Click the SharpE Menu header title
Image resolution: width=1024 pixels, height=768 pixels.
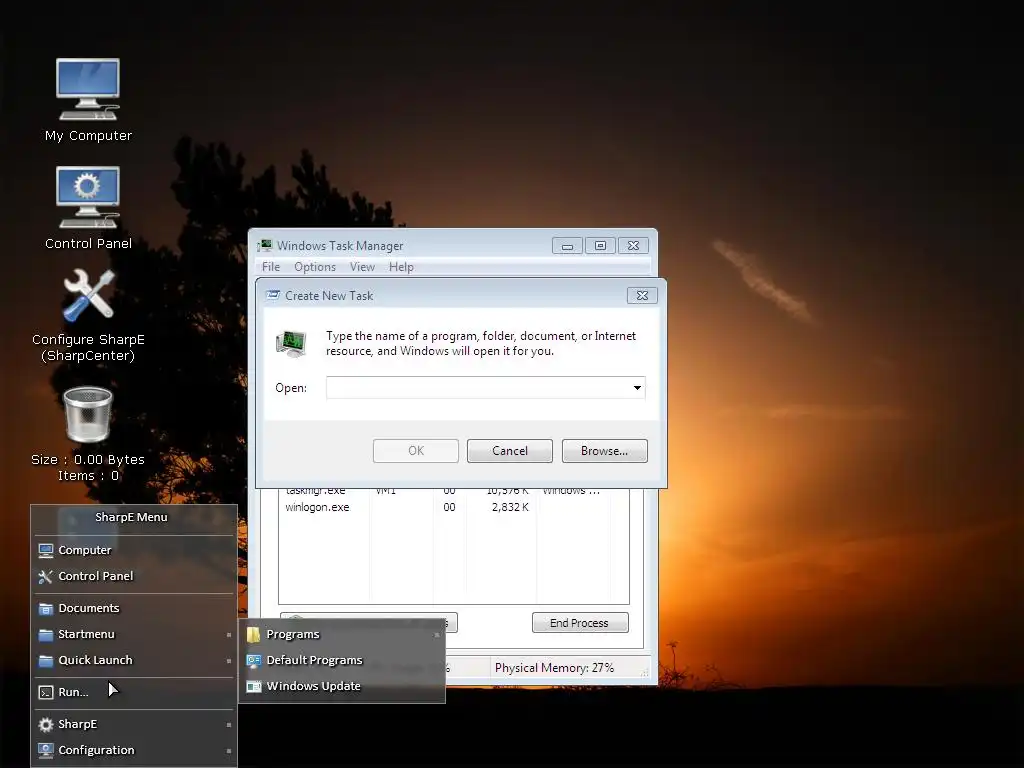tap(131, 517)
